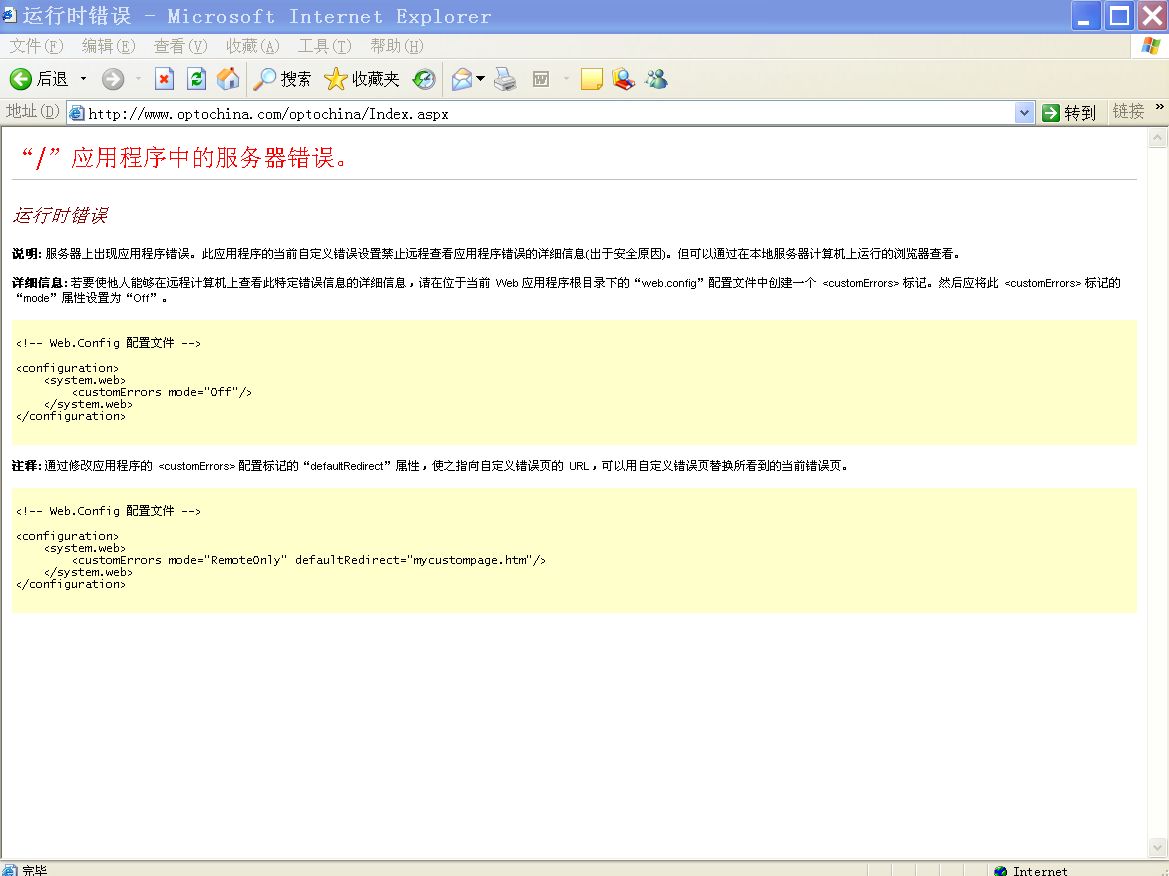
Task: Open the 编辑(E) menu
Action: (108, 46)
